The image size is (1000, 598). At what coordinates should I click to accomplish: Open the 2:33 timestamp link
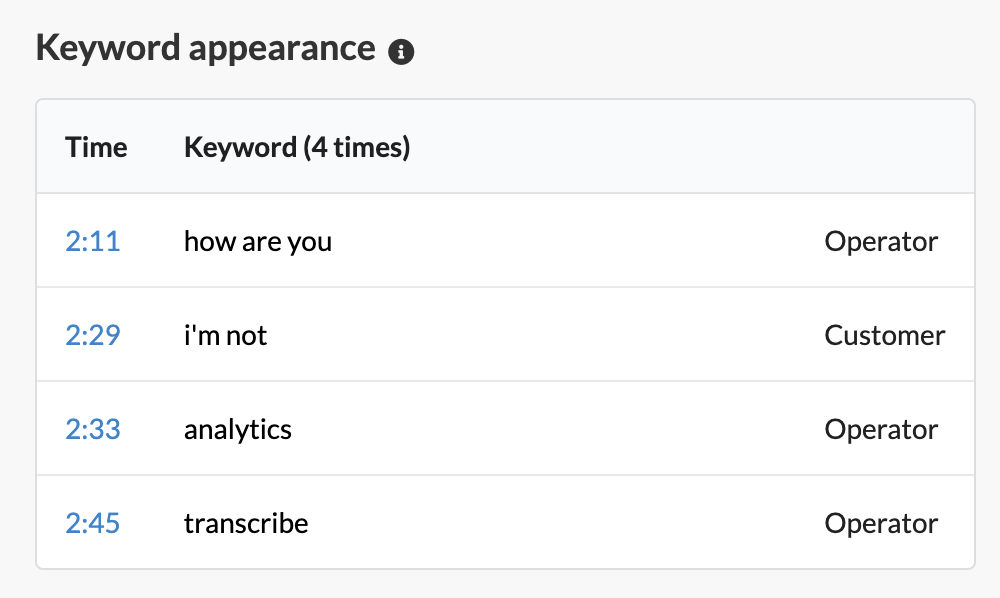click(92, 429)
